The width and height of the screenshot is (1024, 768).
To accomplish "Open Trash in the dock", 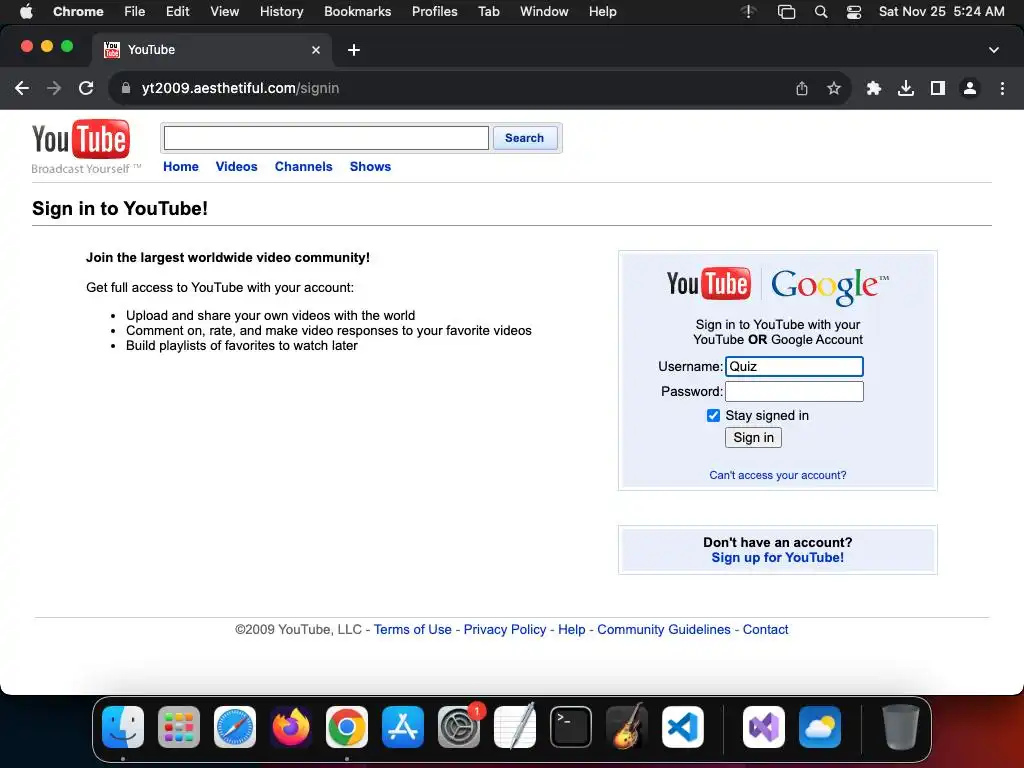I will [x=901, y=727].
